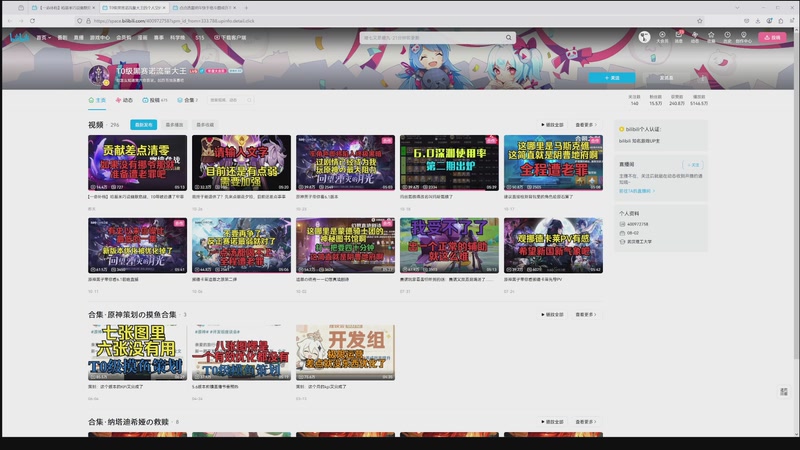This screenshot has width=800, height=450.
Task: Click the browser back arrow
Action: (x=10, y=21)
